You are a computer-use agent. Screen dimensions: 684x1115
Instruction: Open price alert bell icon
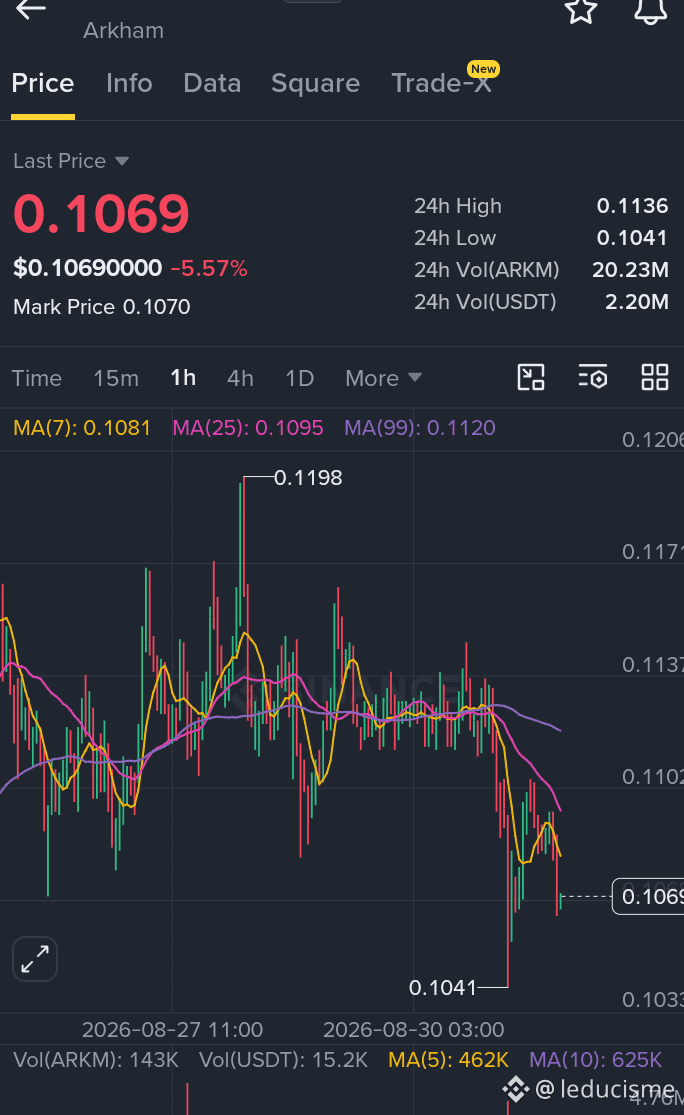point(651,10)
